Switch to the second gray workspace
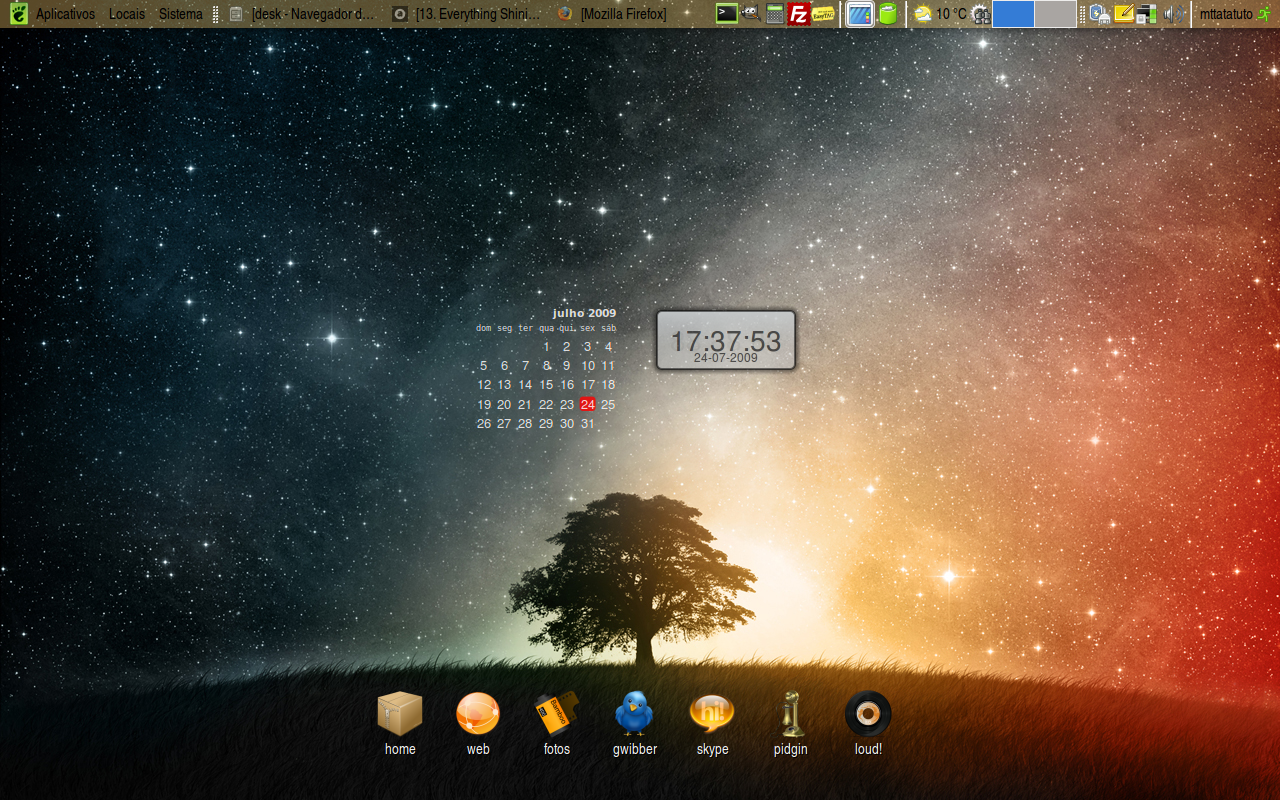This screenshot has width=1280, height=800. [x=1055, y=14]
